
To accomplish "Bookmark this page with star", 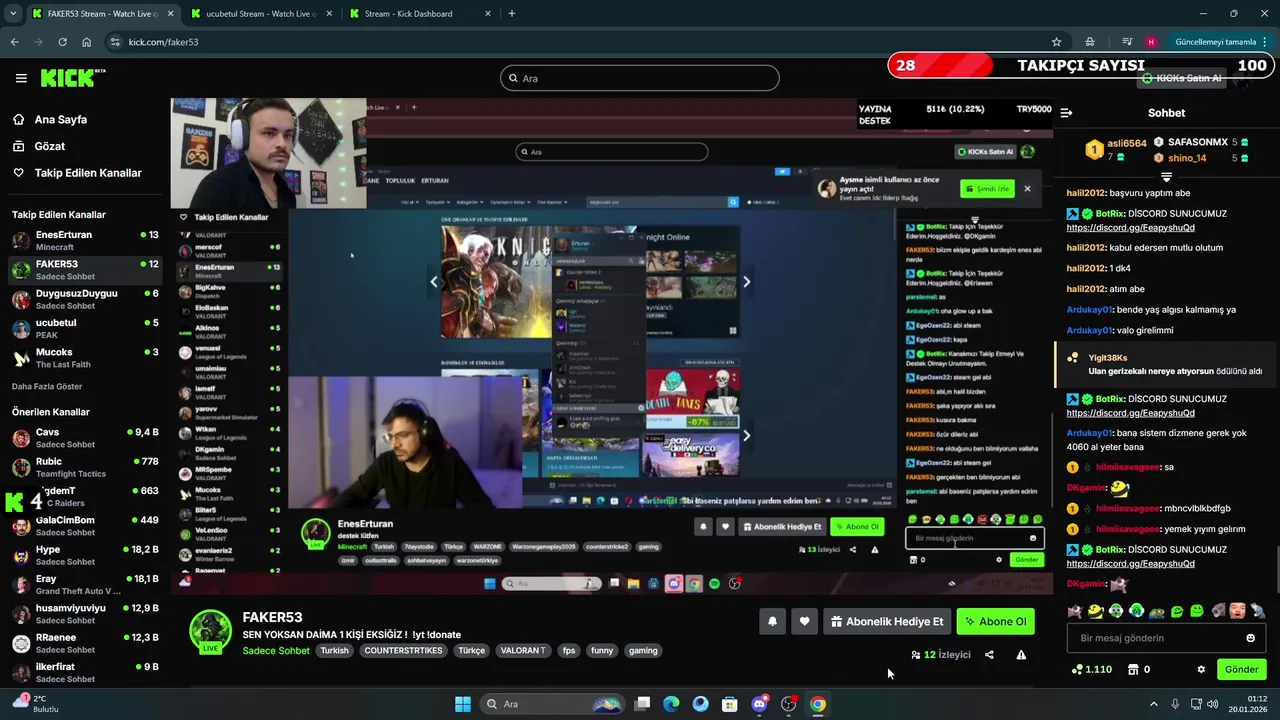I will [1056, 42].
